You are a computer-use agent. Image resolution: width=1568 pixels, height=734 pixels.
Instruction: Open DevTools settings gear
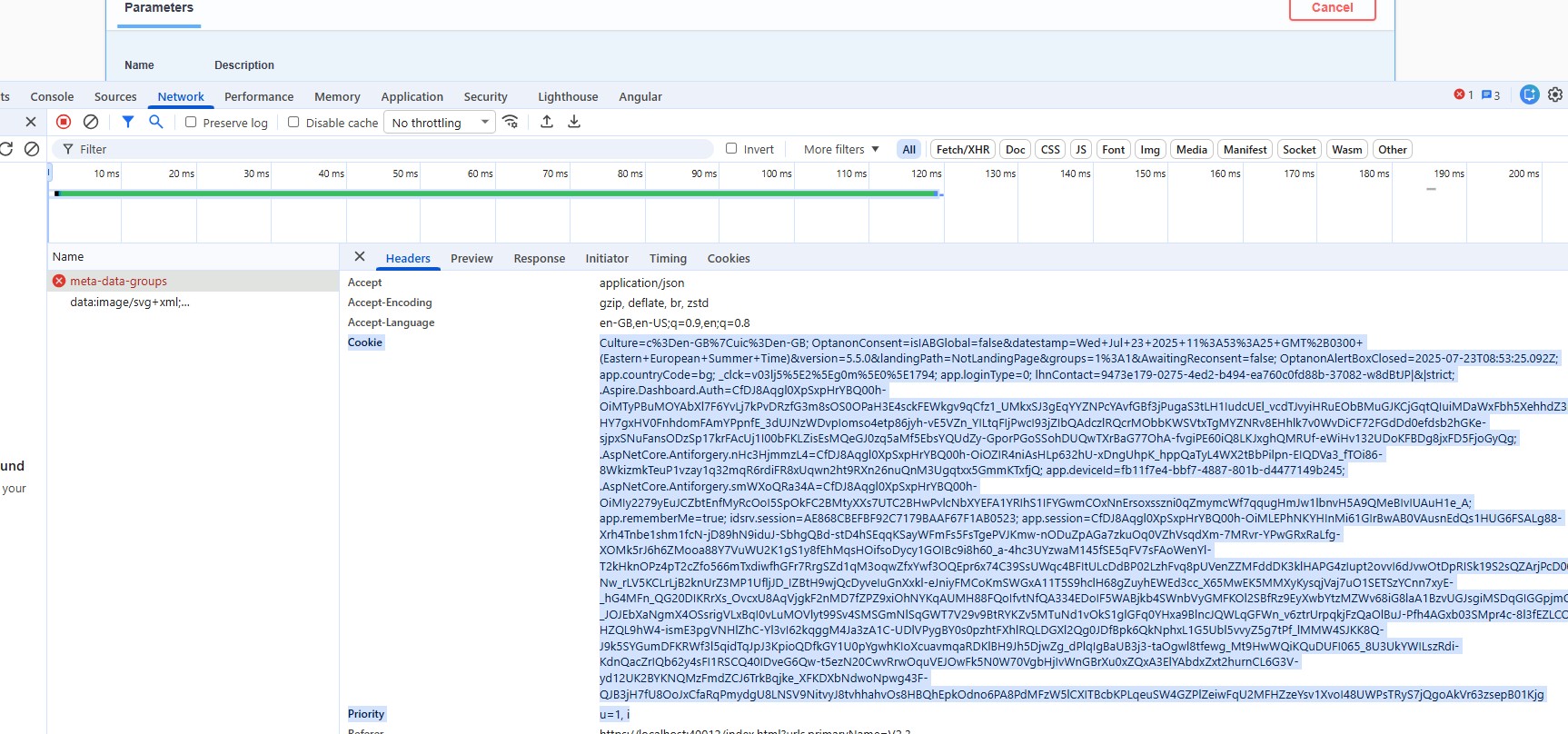(1555, 94)
